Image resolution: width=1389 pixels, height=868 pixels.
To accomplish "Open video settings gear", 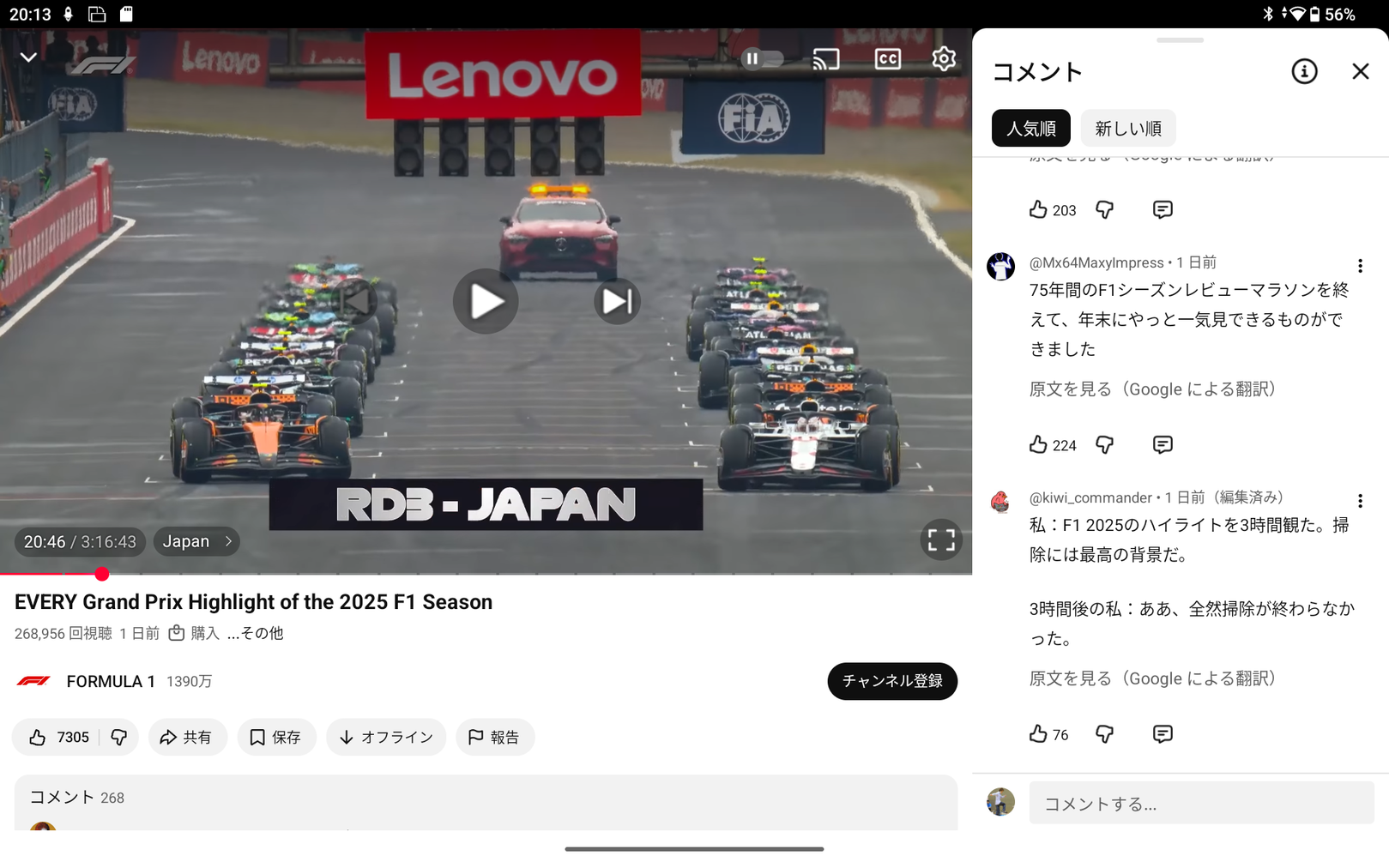I will tap(943, 59).
